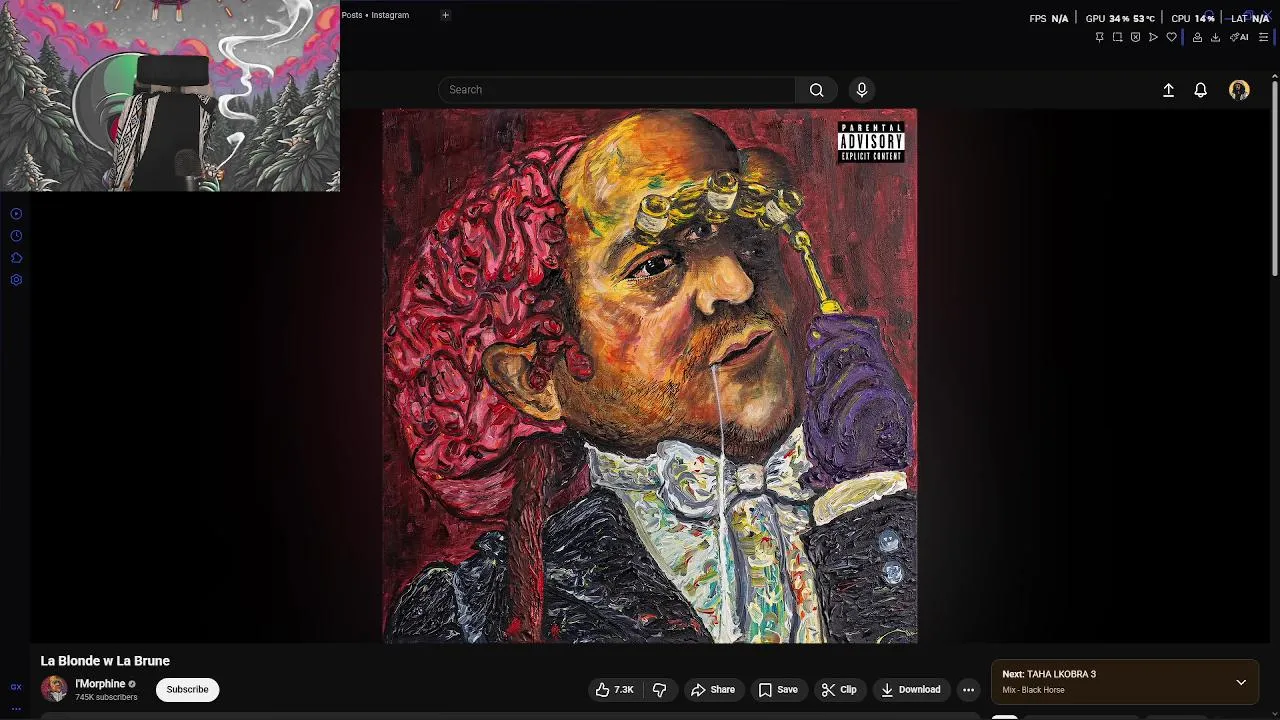Click the YouTube search magnifier button
Screen dimensions: 1280x720
816,90
